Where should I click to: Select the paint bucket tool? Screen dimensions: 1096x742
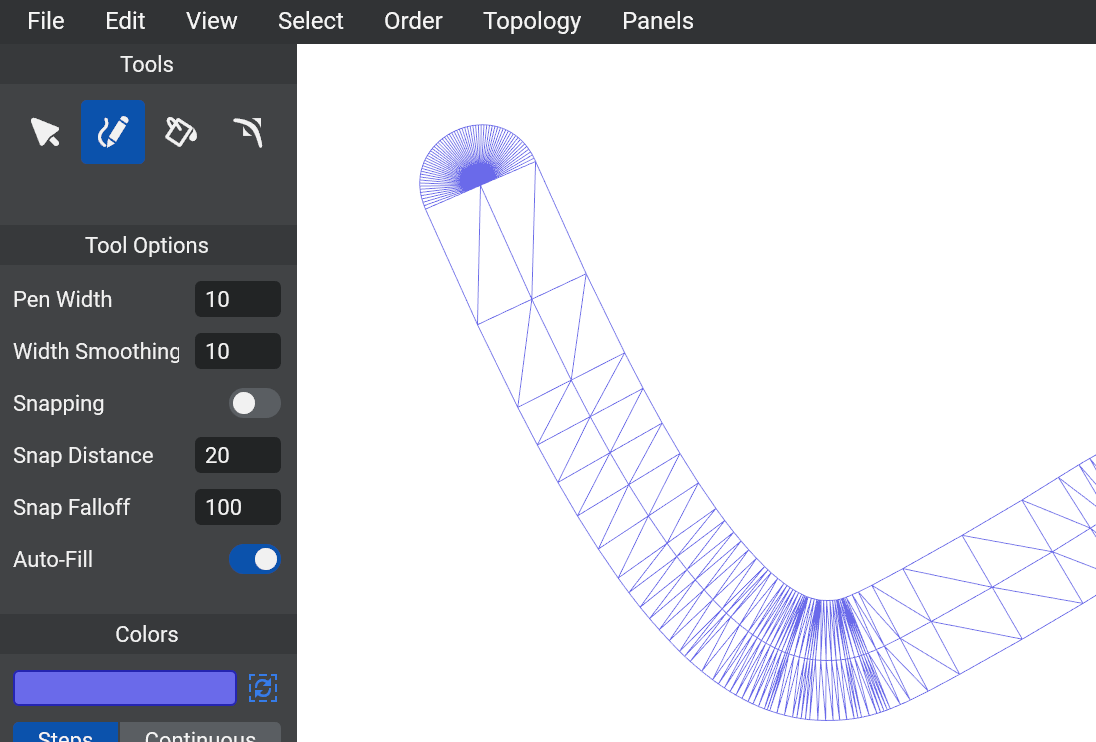coord(180,132)
